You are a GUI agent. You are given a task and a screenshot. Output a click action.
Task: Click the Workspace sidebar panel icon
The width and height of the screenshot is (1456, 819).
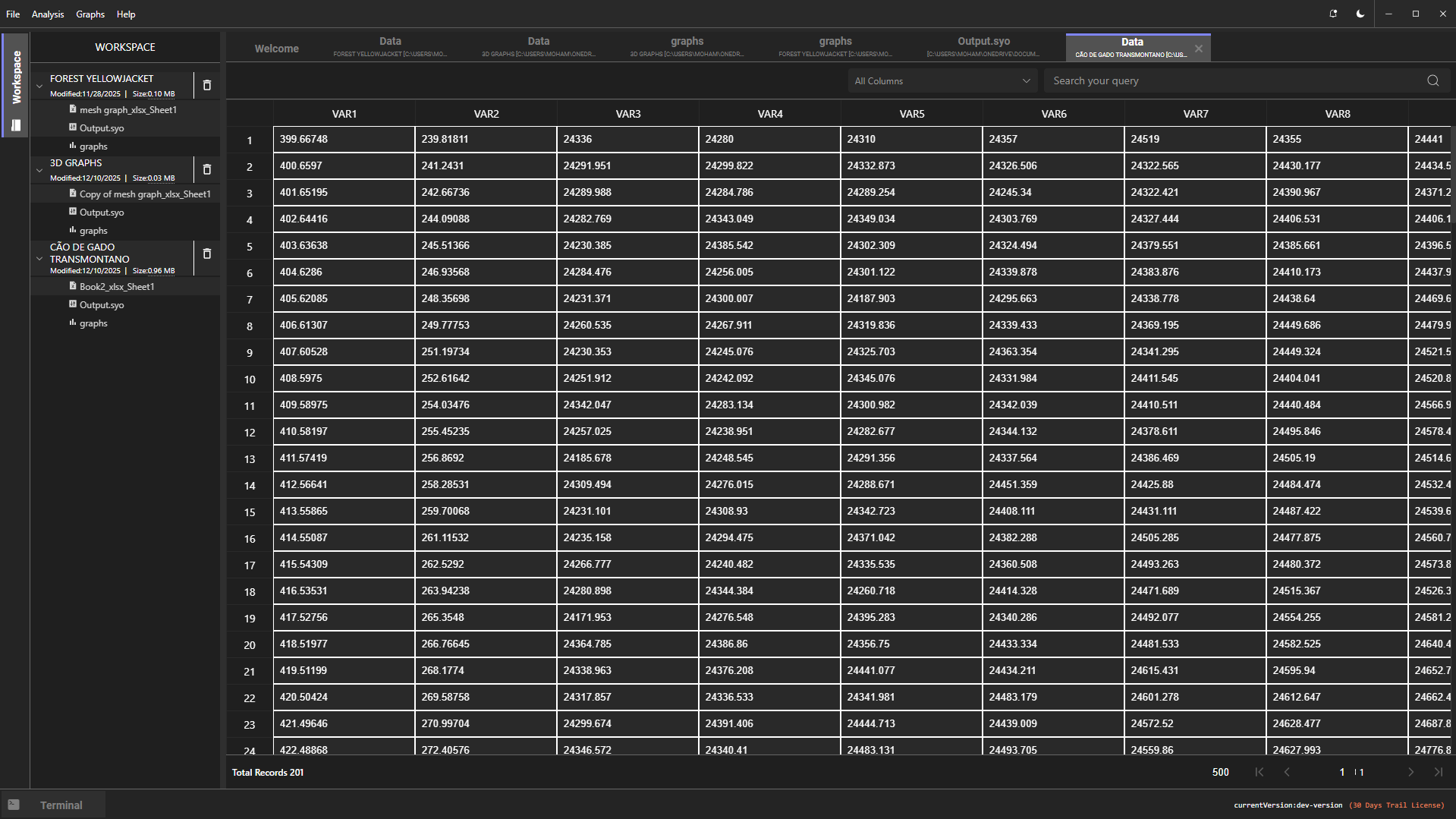[15, 125]
